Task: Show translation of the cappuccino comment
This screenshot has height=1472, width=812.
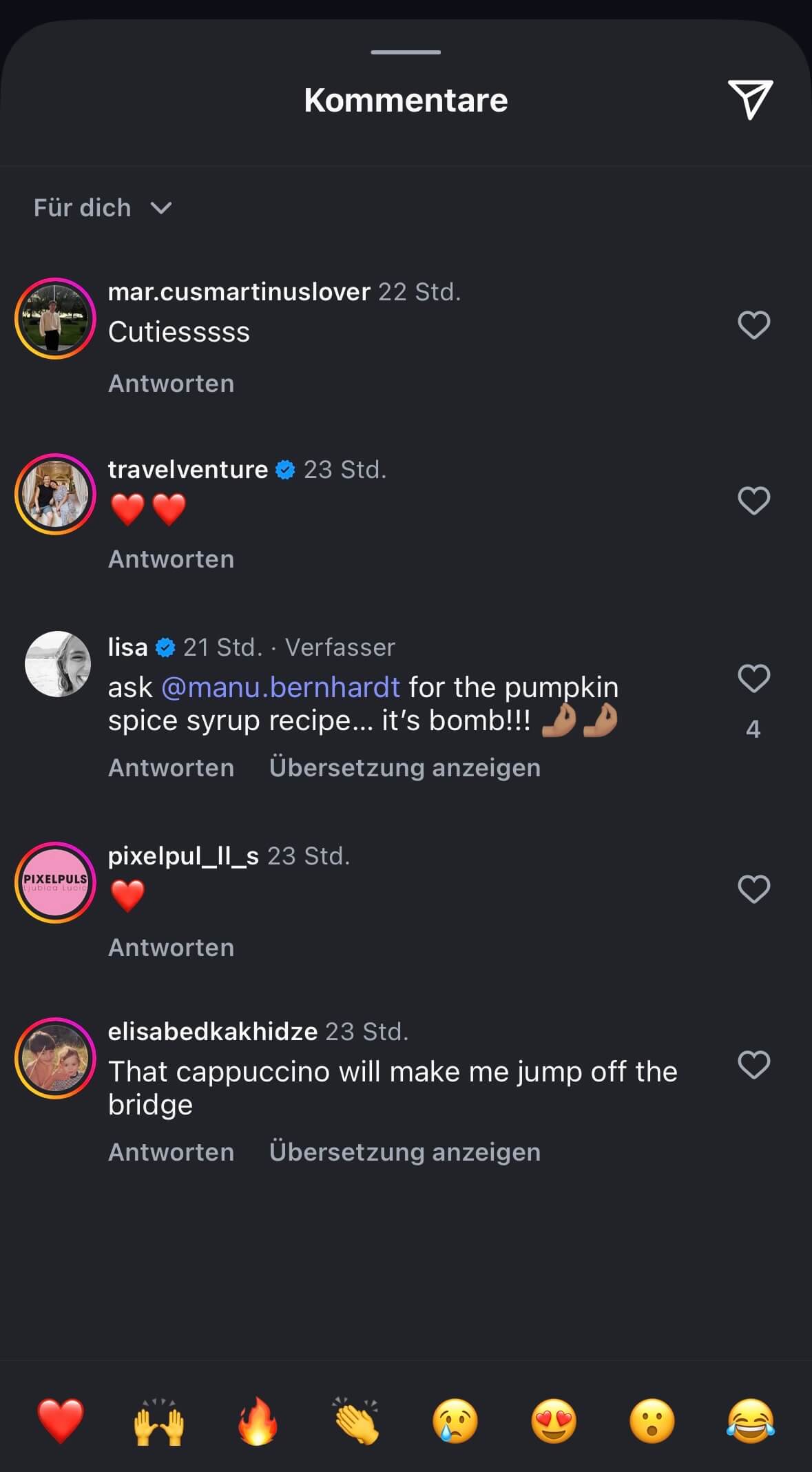Action: coord(404,1152)
